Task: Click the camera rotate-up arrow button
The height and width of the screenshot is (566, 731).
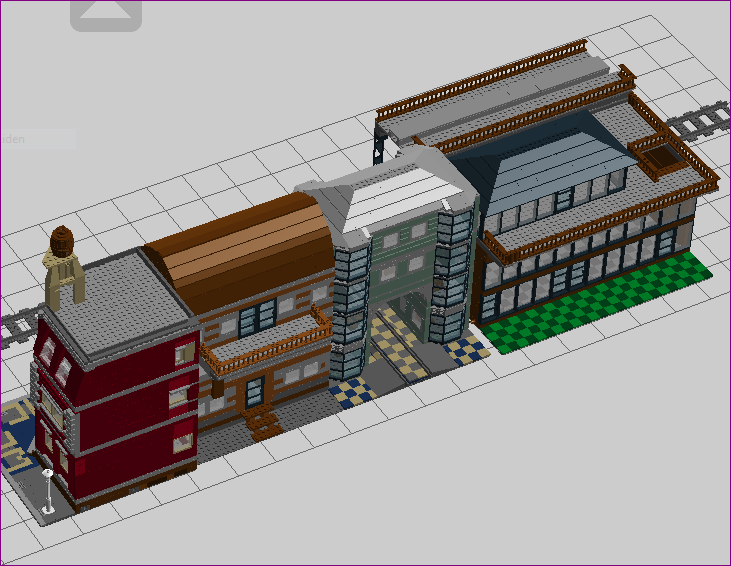Action: pyautogui.click(x=106, y=15)
